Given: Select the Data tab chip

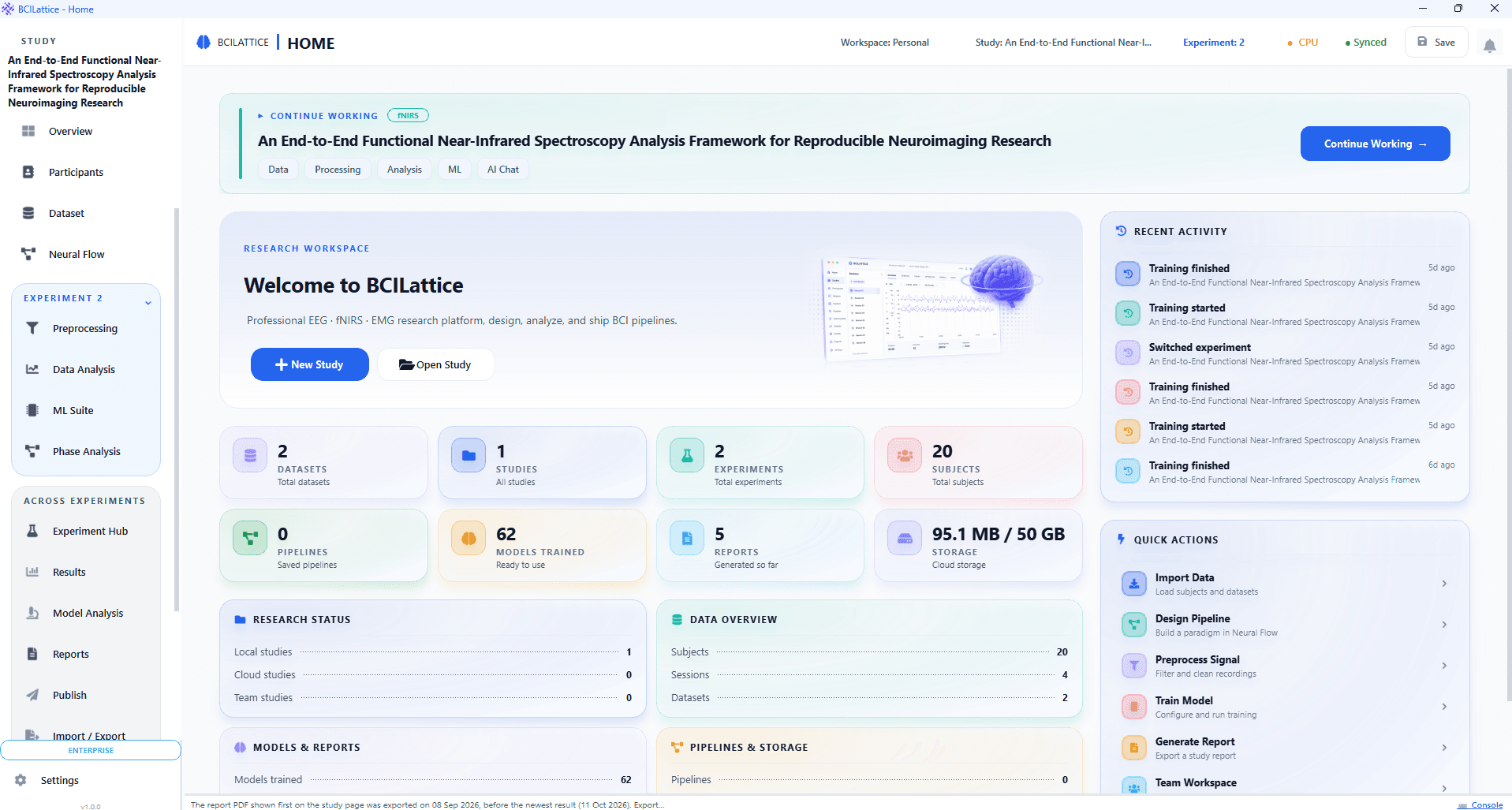Looking at the screenshot, I should 278,169.
